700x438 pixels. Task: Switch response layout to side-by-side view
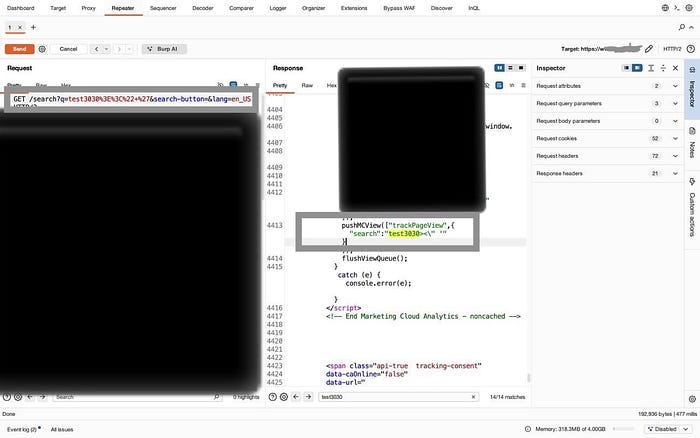pos(499,68)
